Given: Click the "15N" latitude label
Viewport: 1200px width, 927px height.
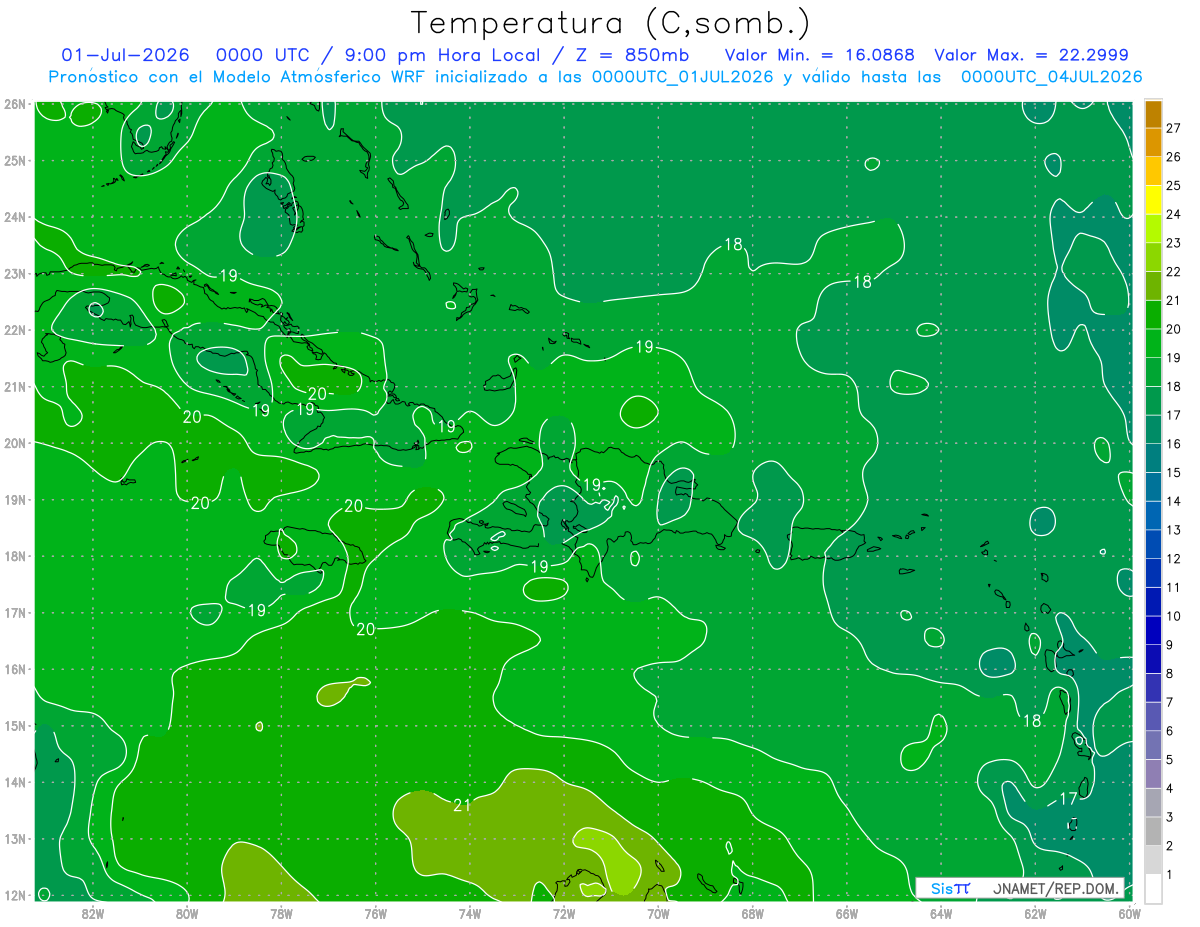Looking at the screenshot, I should [14, 725].
